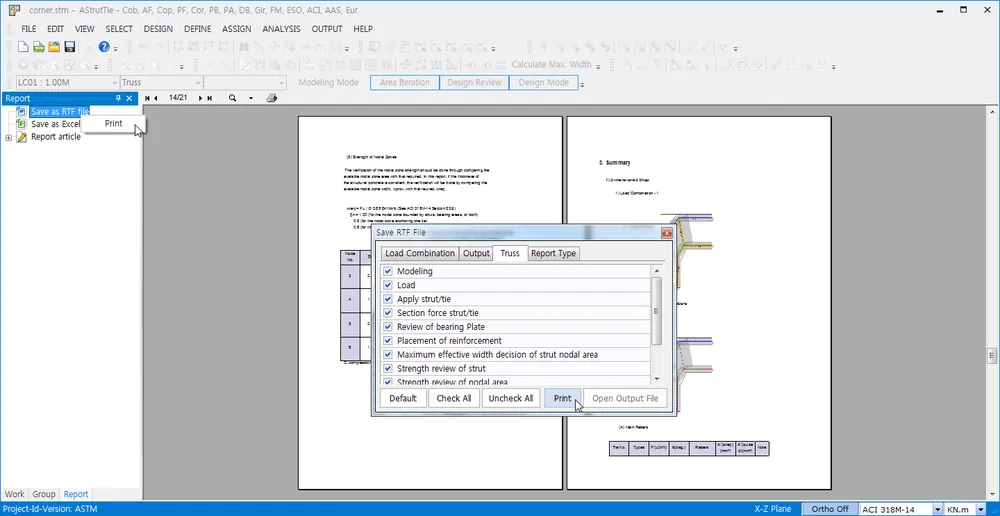Image resolution: width=1000 pixels, height=516 pixels.
Task: Click the Design Mode button
Action: (543, 82)
